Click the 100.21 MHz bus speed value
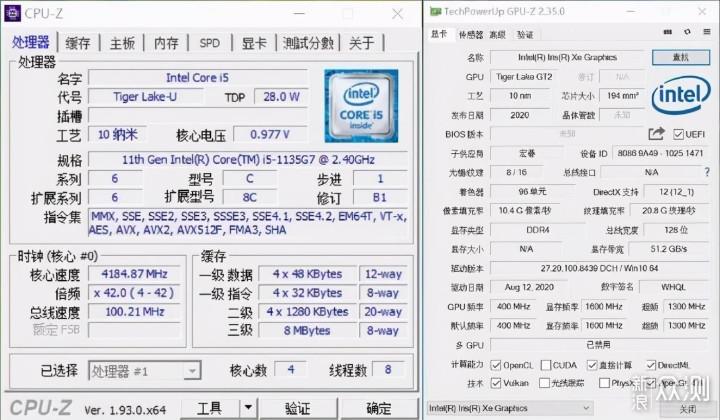Image resolution: width=720 pixels, height=420 pixels. [134, 312]
